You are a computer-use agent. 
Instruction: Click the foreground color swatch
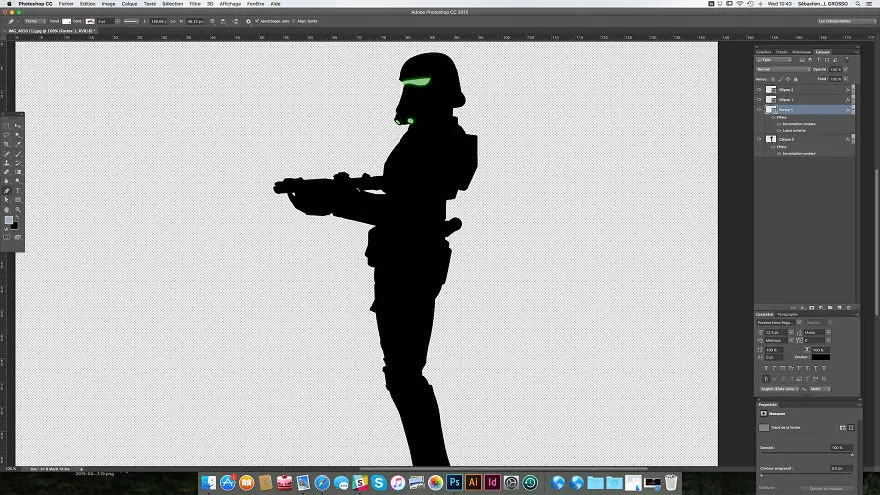(9, 220)
